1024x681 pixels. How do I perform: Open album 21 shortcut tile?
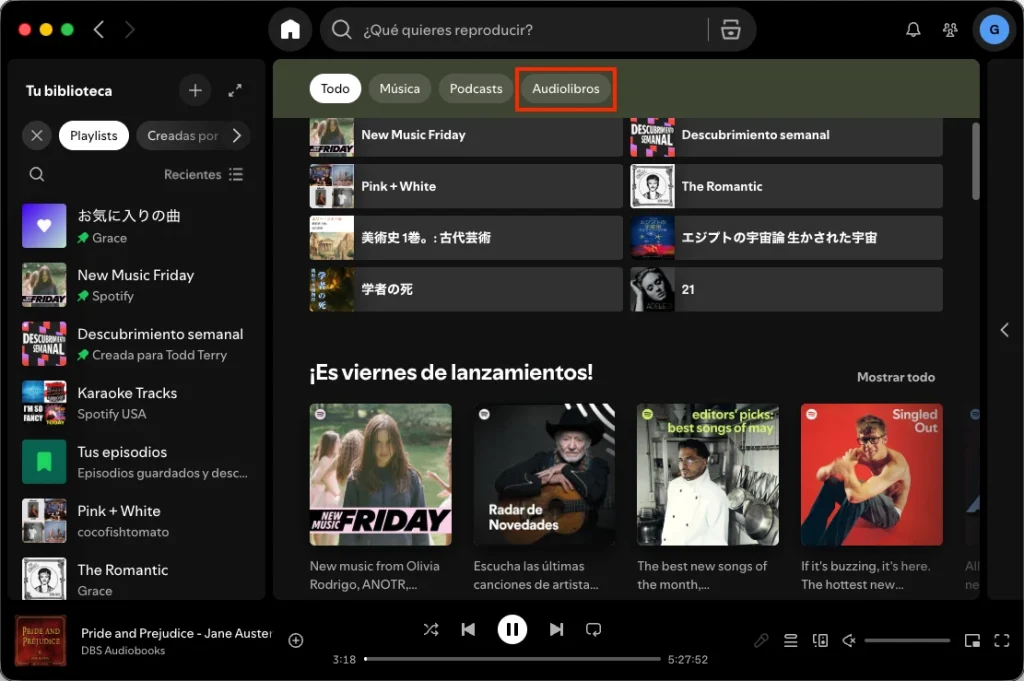786,289
